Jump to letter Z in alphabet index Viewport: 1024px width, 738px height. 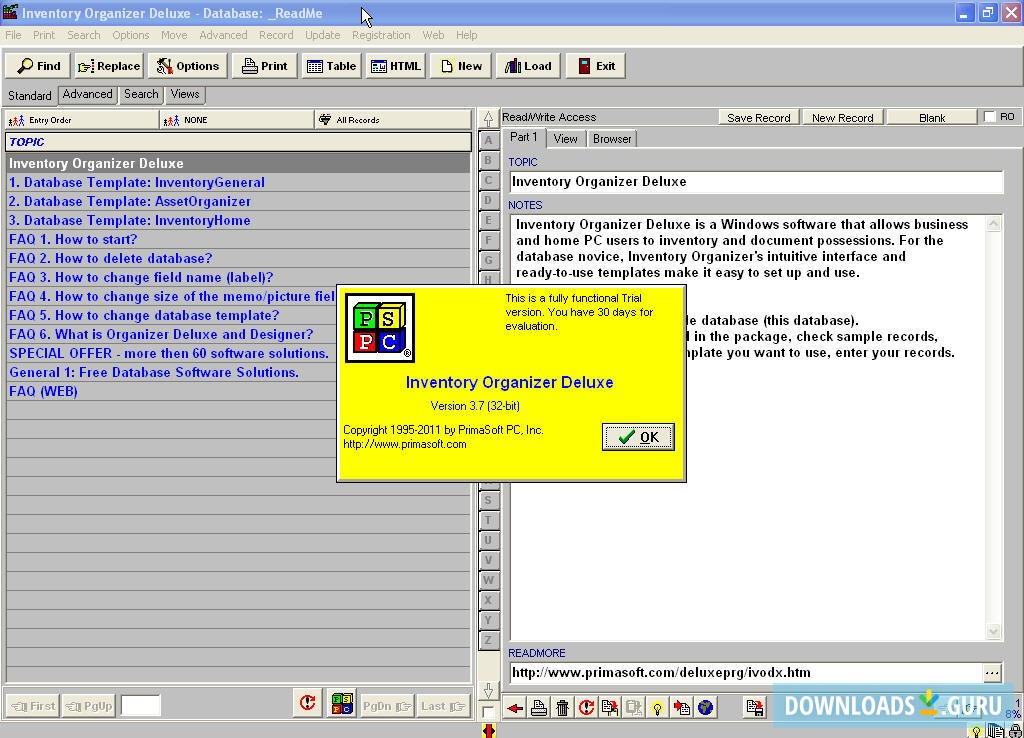[x=488, y=640]
